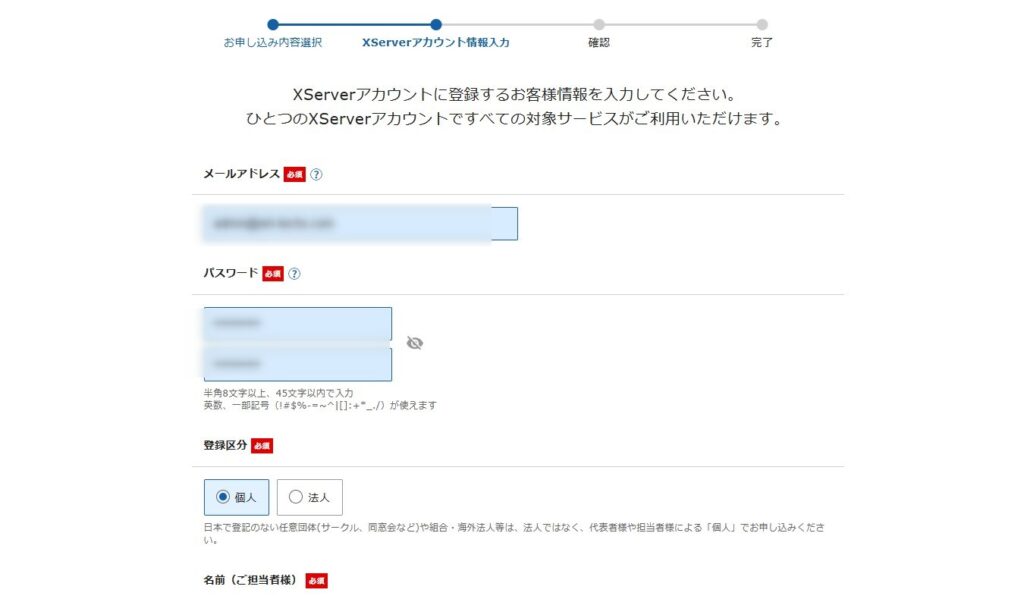This screenshot has height=599, width=1024.
Task: Toggle password visibility with the eye icon
Action: [x=415, y=343]
